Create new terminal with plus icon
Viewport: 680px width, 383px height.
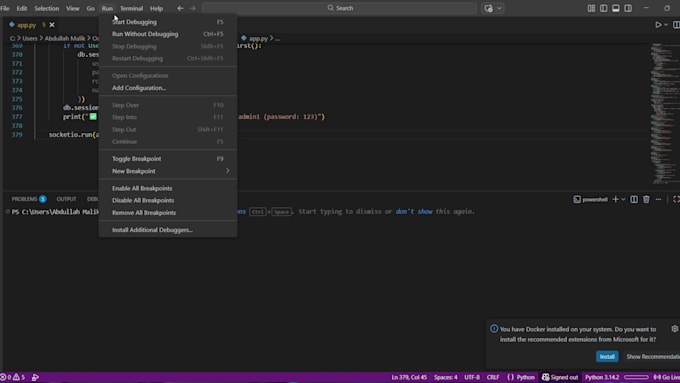point(615,200)
